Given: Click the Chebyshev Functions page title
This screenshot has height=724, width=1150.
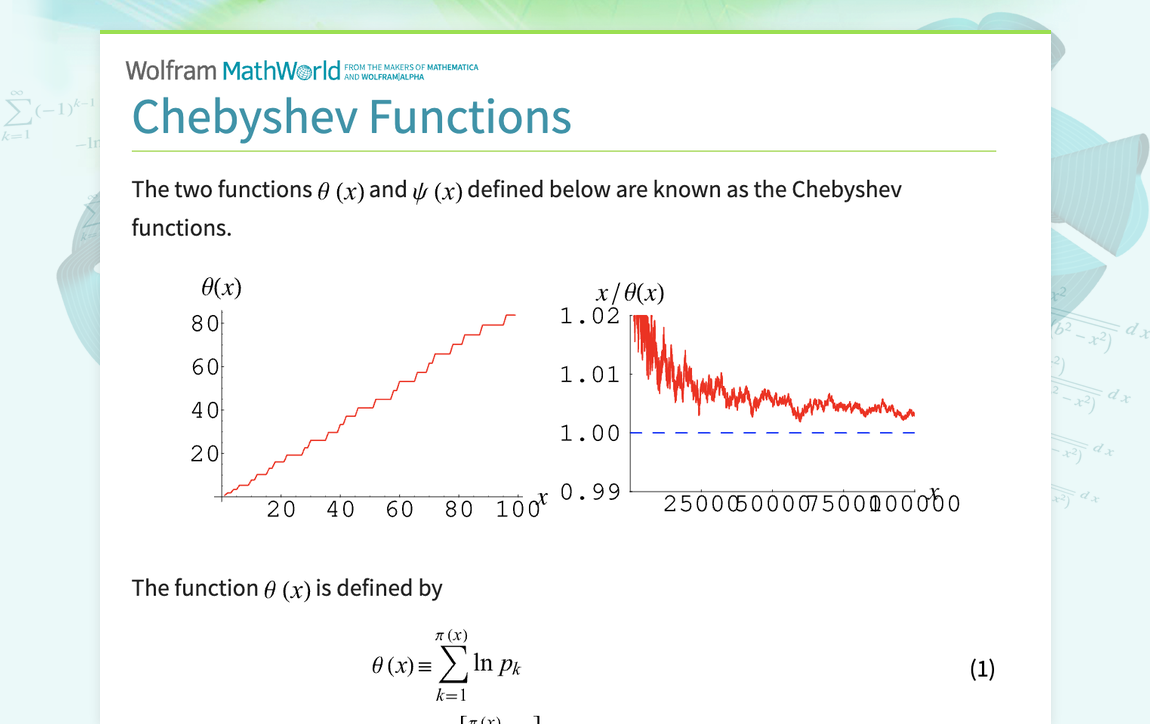Looking at the screenshot, I should 351,117.
